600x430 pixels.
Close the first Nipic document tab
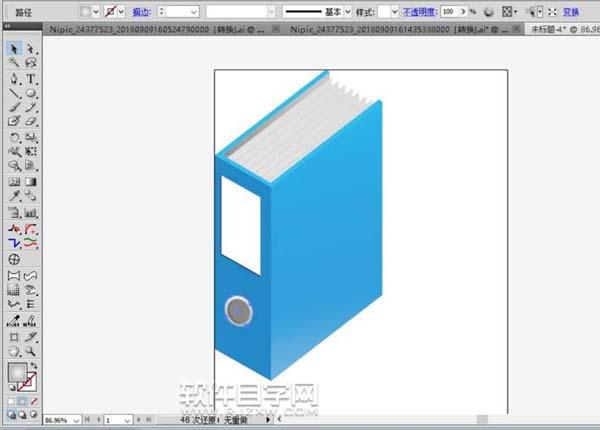point(276,29)
